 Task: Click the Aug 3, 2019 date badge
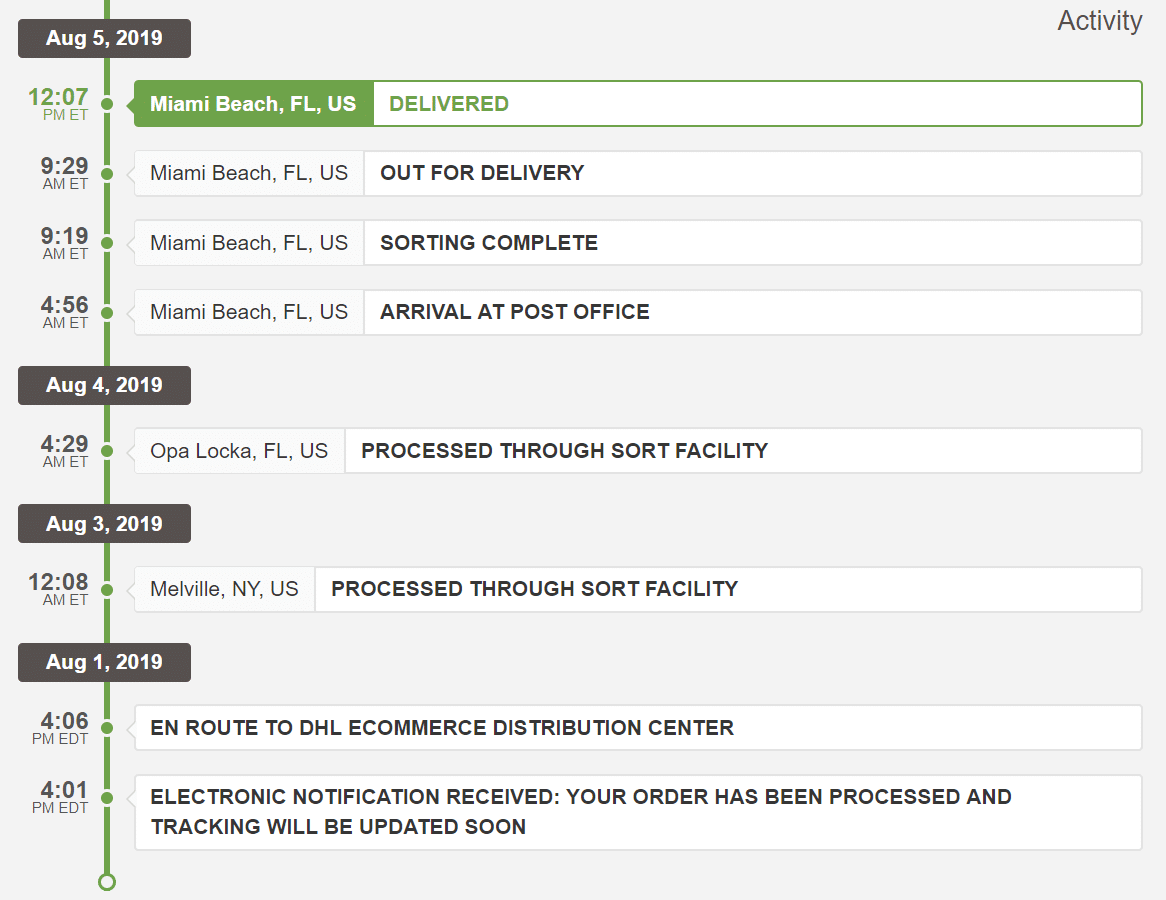(104, 524)
